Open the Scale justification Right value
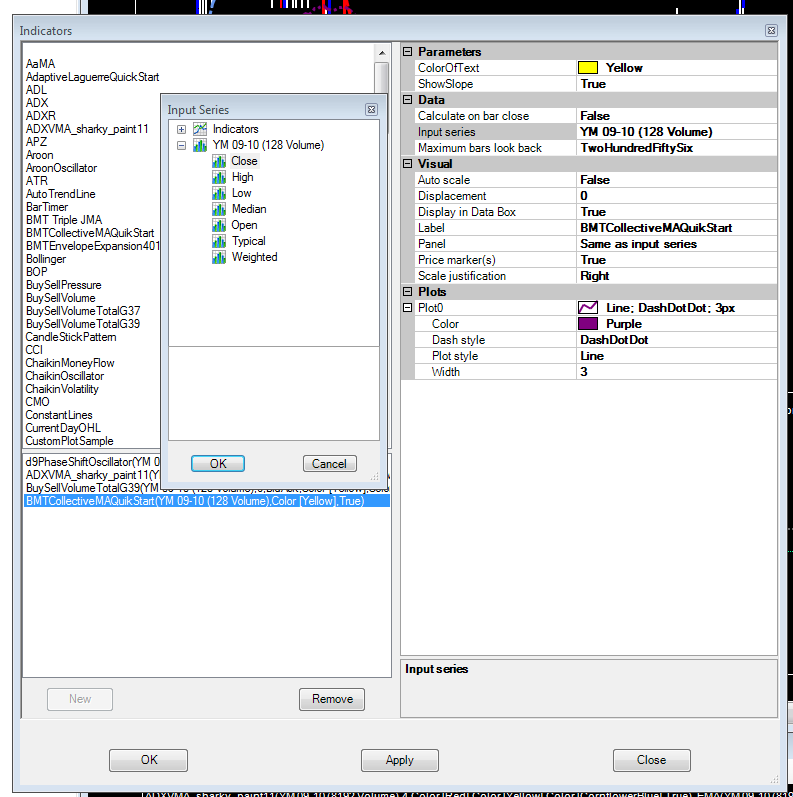Screen dimensions: 793x797 pyautogui.click(x=677, y=276)
